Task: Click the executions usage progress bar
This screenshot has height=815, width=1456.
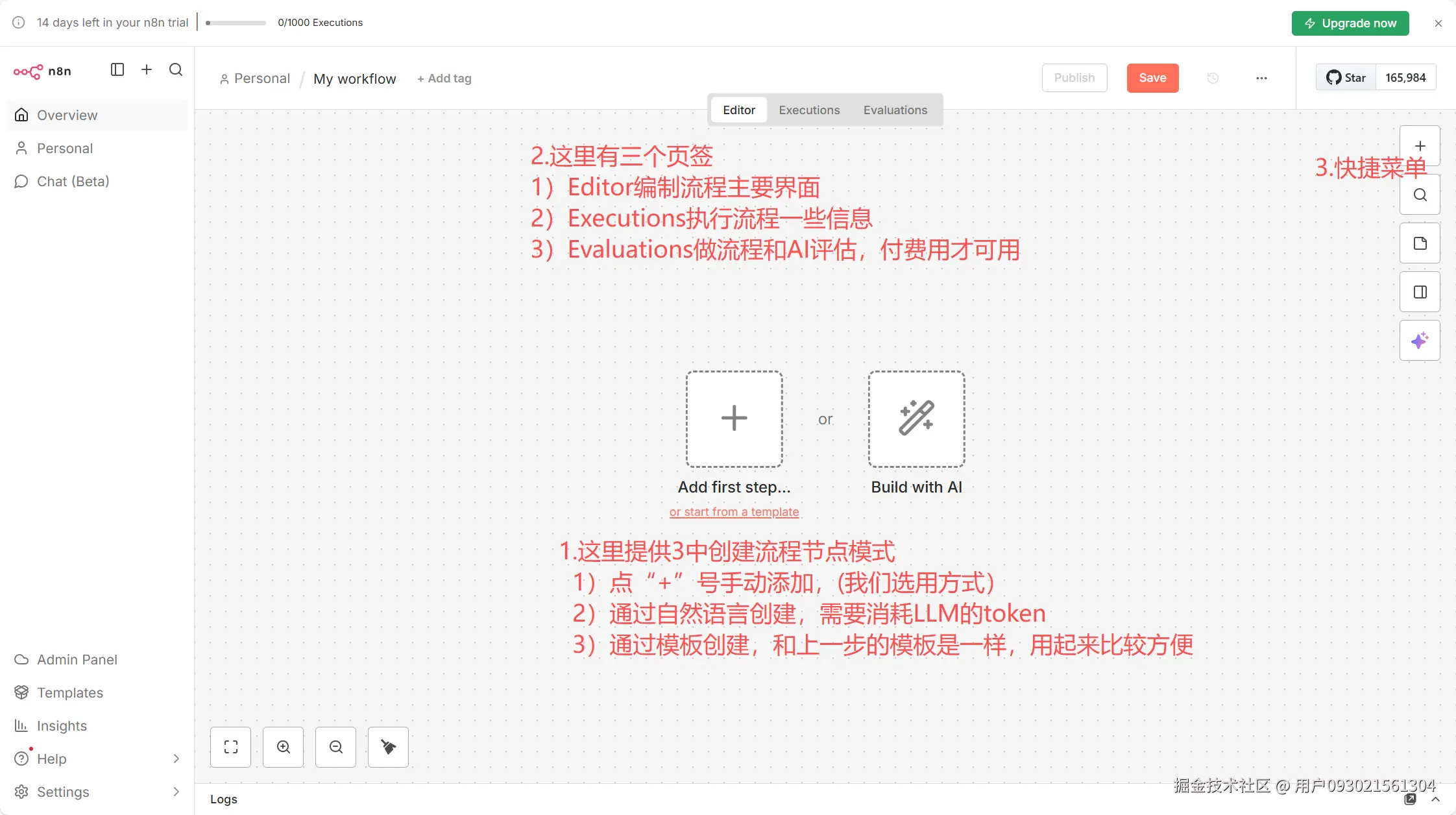Action: click(x=236, y=23)
